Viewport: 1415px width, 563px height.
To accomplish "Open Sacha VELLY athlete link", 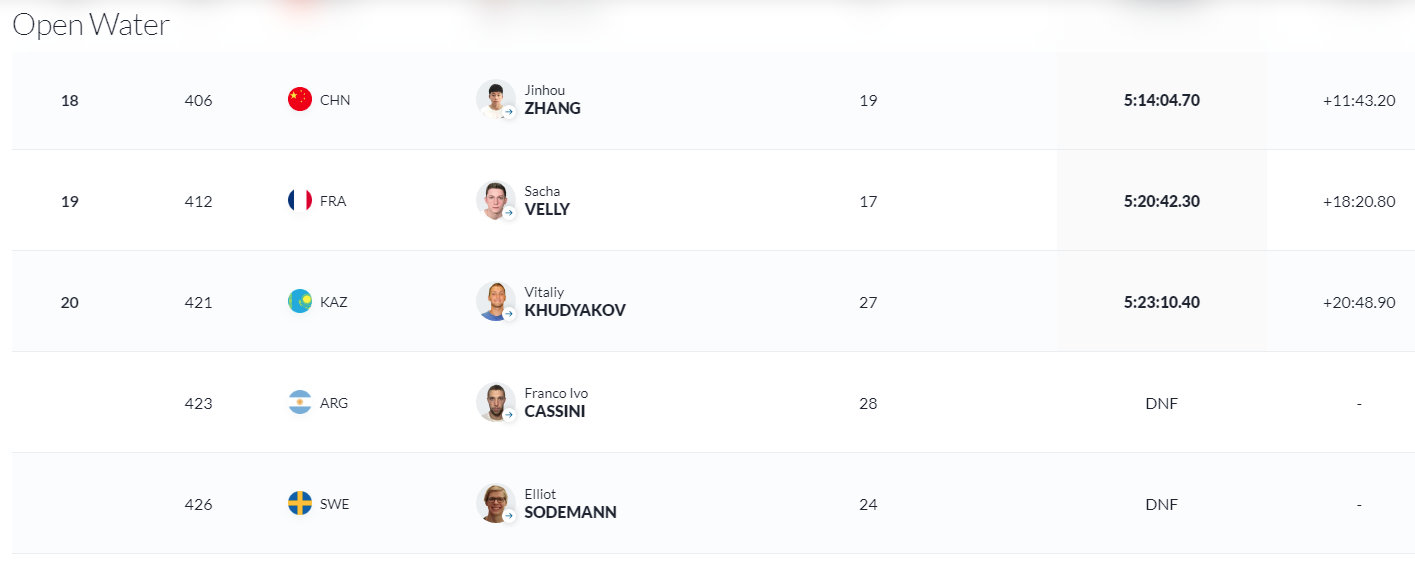I will click(547, 201).
